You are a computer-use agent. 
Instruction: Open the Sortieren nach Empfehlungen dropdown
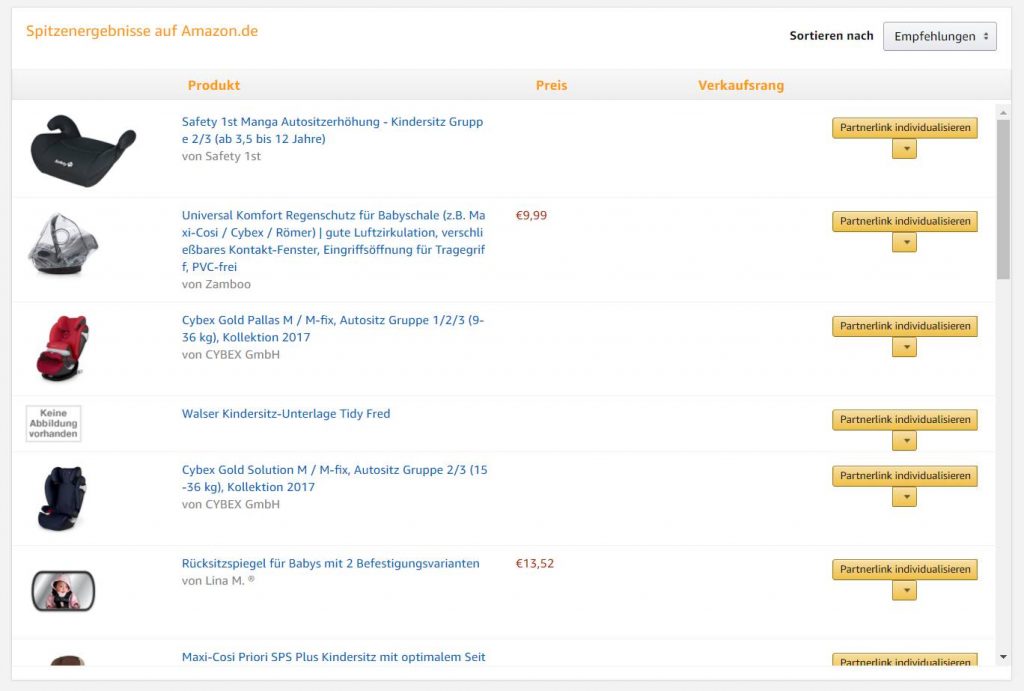(939, 36)
